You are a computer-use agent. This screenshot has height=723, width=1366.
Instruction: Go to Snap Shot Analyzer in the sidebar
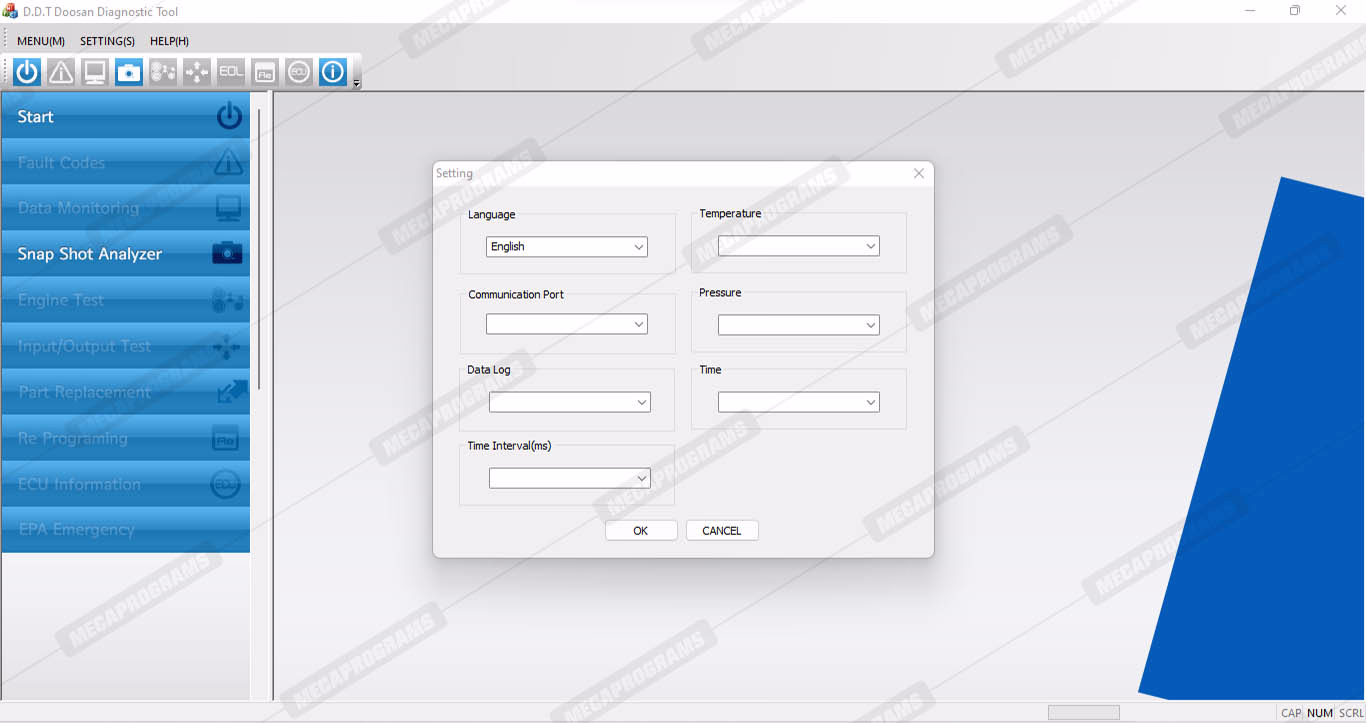(x=126, y=254)
